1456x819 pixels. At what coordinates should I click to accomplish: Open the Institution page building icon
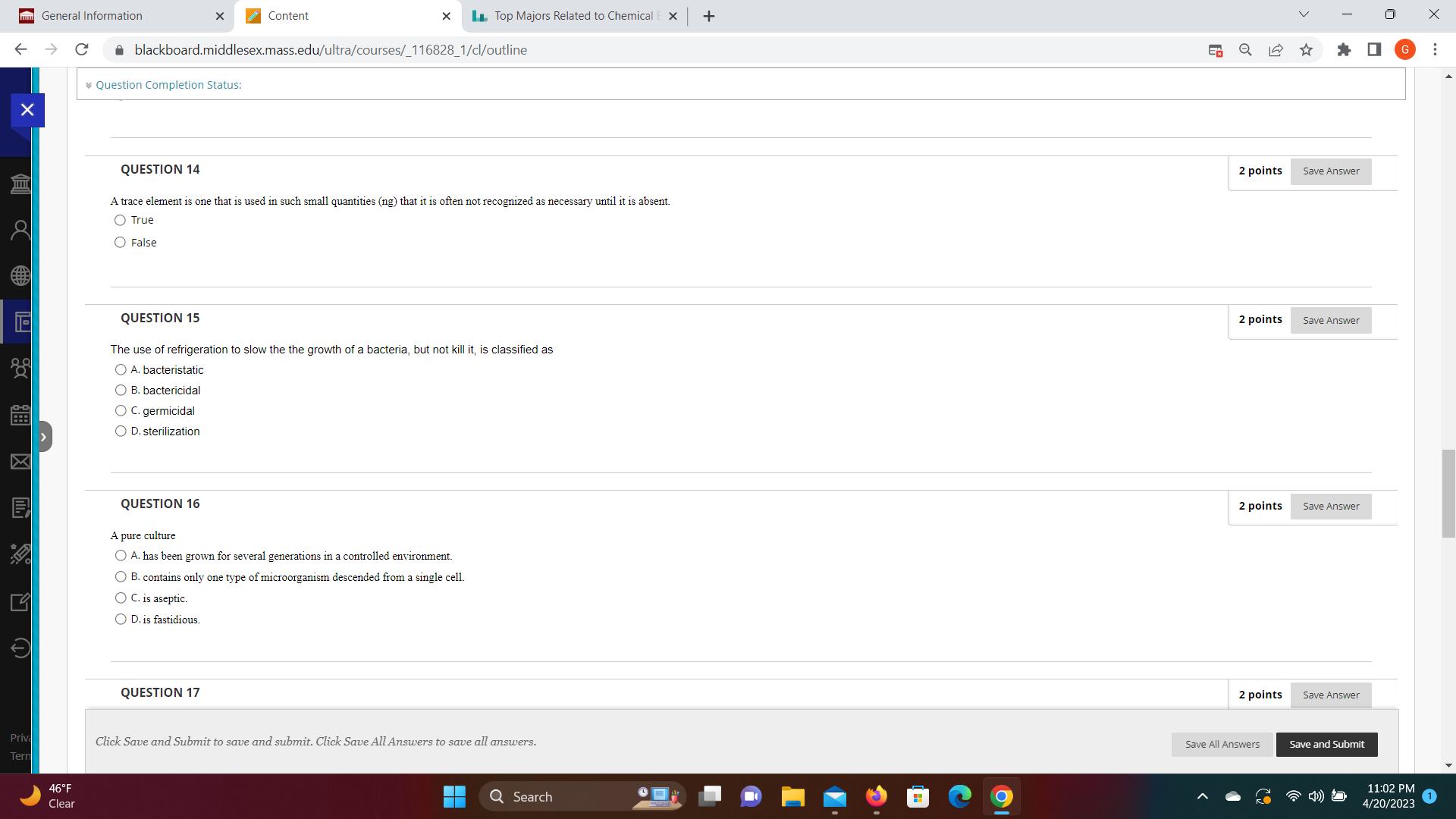20,184
